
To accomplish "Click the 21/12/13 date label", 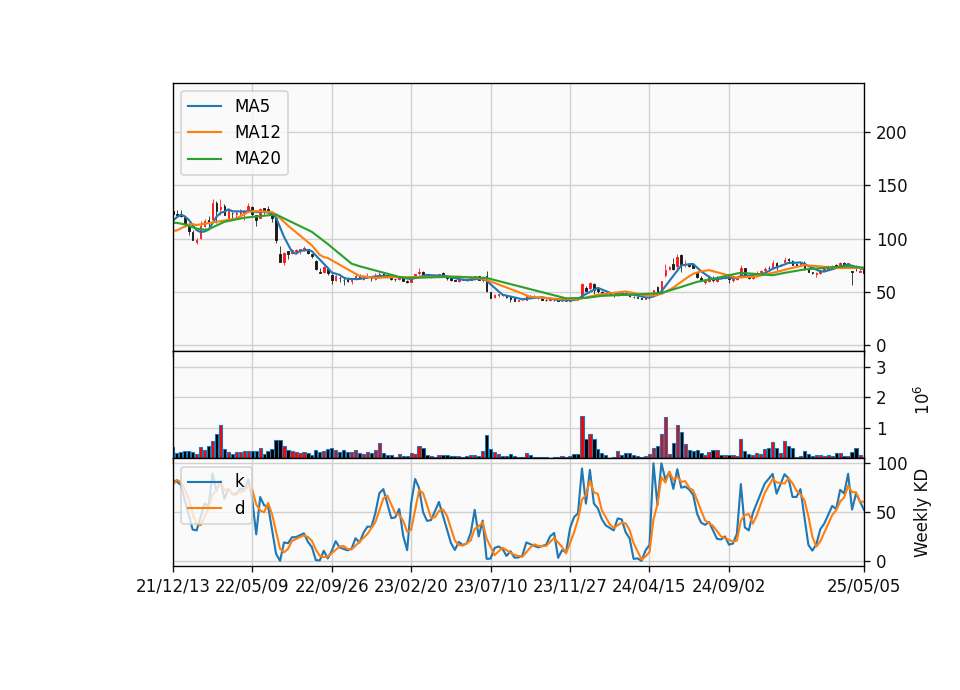I will coord(173,586).
